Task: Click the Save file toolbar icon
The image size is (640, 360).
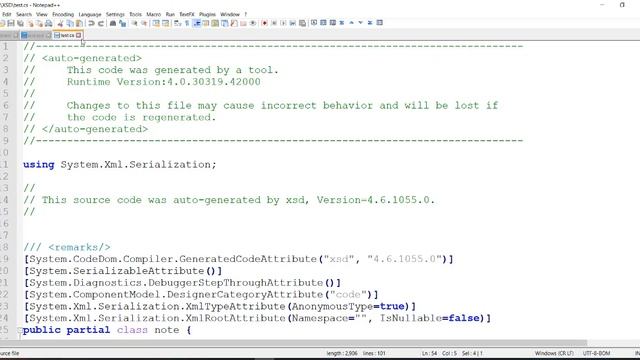Action: (11, 23)
